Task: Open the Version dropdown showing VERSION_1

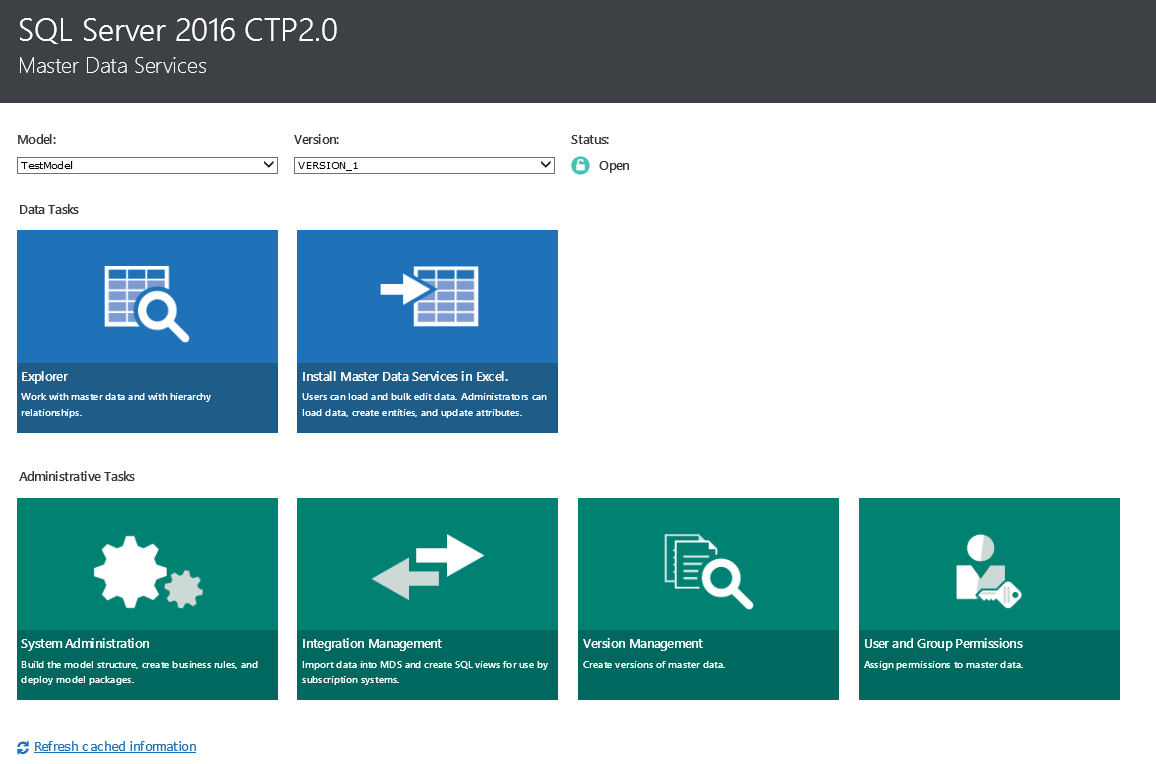Action: pos(423,164)
